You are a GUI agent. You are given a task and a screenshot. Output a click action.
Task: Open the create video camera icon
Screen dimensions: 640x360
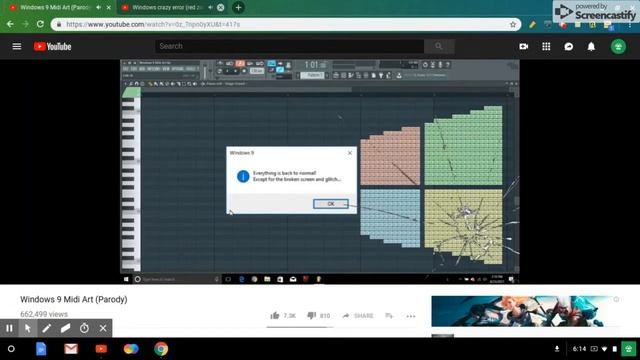[x=524, y=47]
